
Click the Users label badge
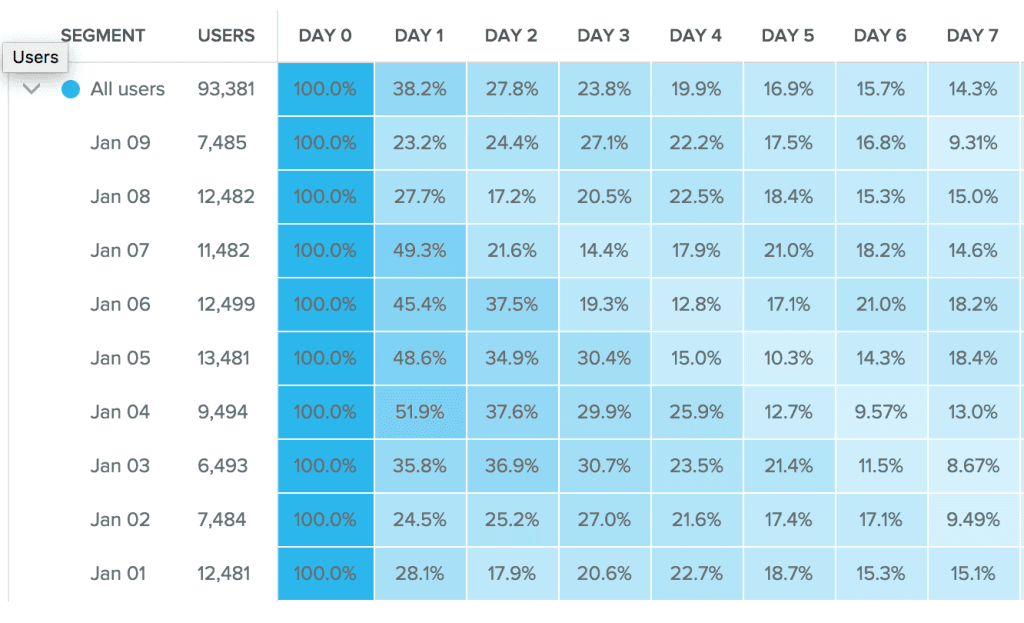pyautogui.click(x=35, y=57)
